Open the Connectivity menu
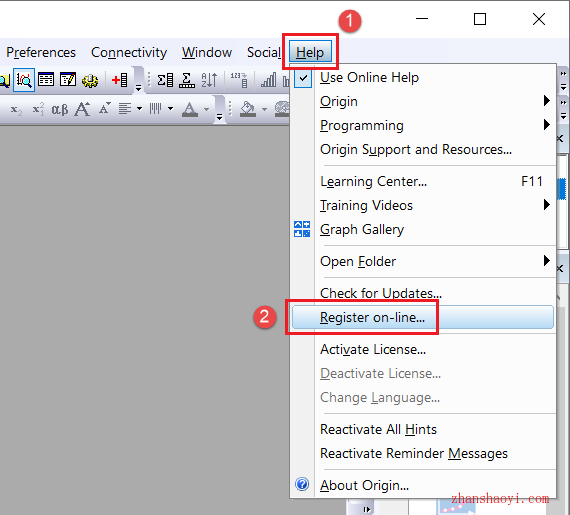The height and width of the screenshot is (515, 570). (129, 53)
